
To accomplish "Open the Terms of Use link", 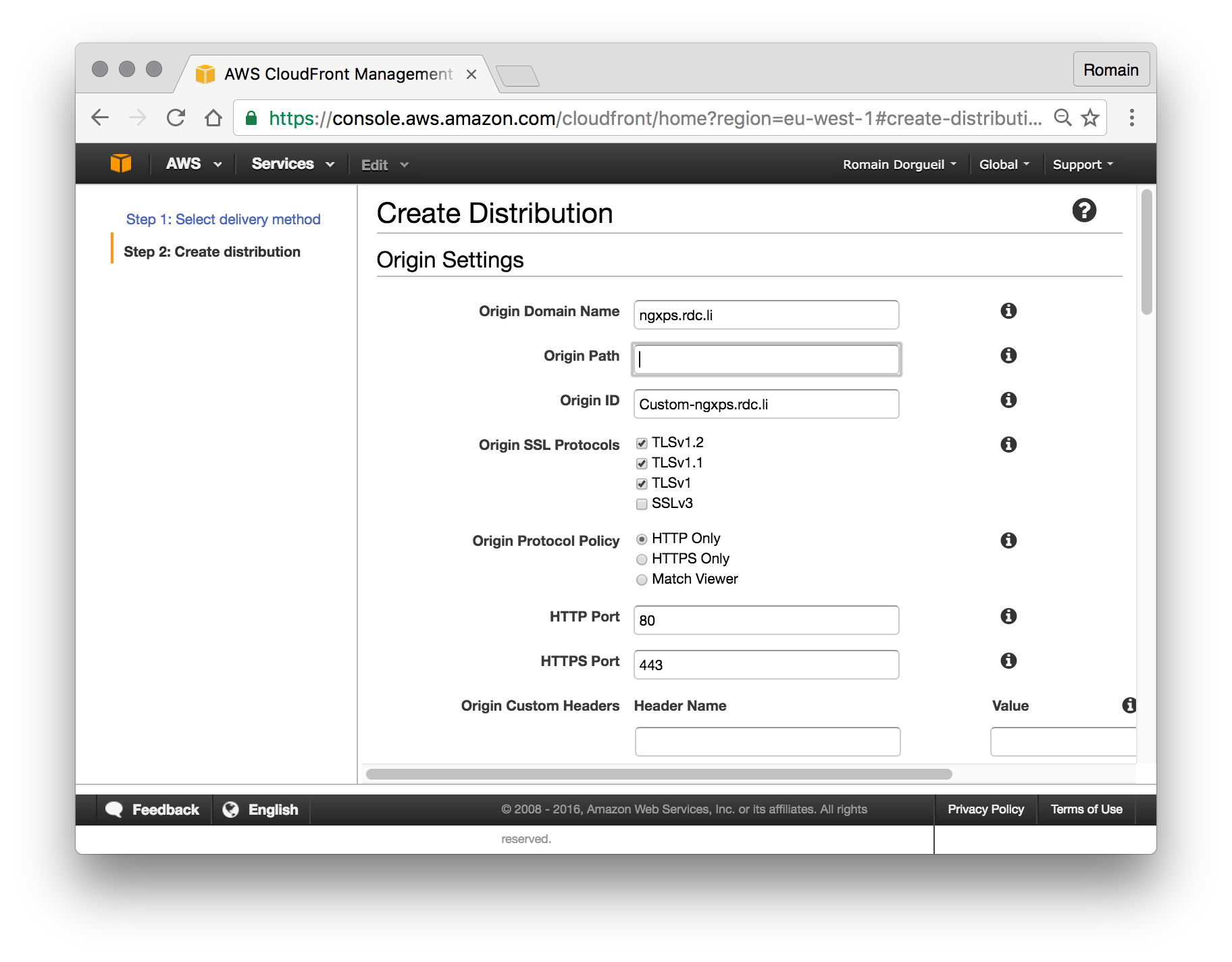I will tap(1085, 809).
